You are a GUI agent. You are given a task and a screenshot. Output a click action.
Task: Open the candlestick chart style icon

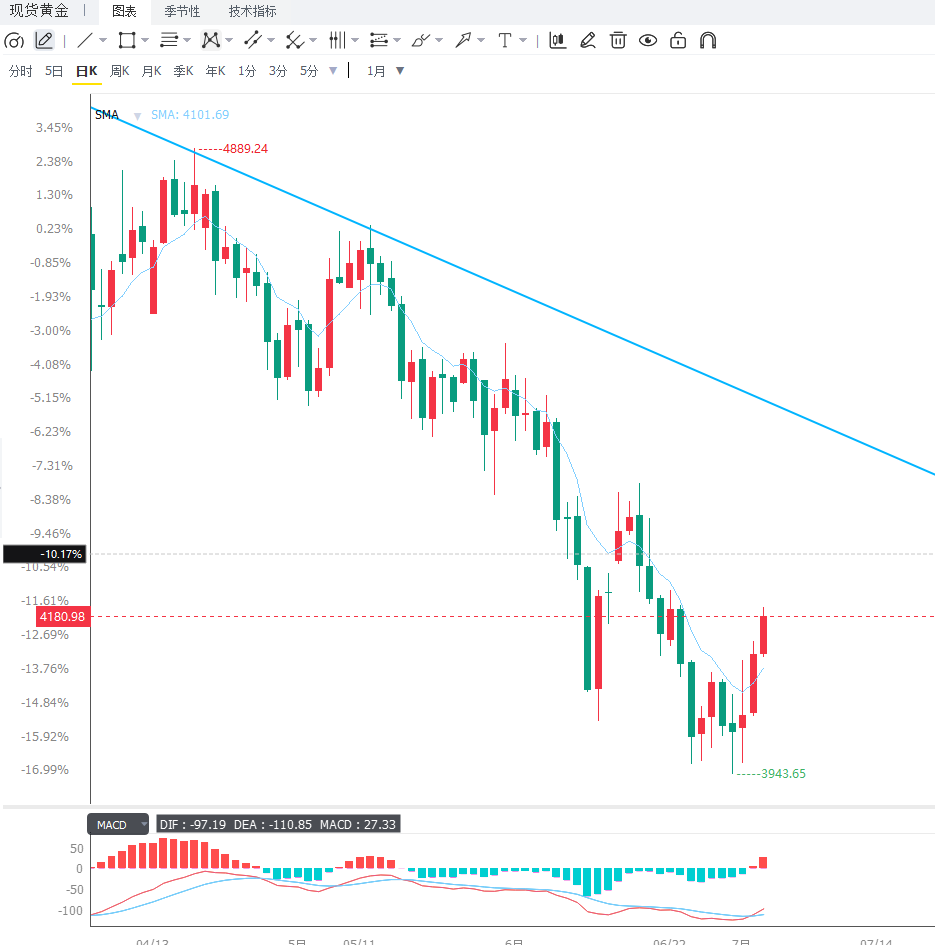(x=558, y=40)
